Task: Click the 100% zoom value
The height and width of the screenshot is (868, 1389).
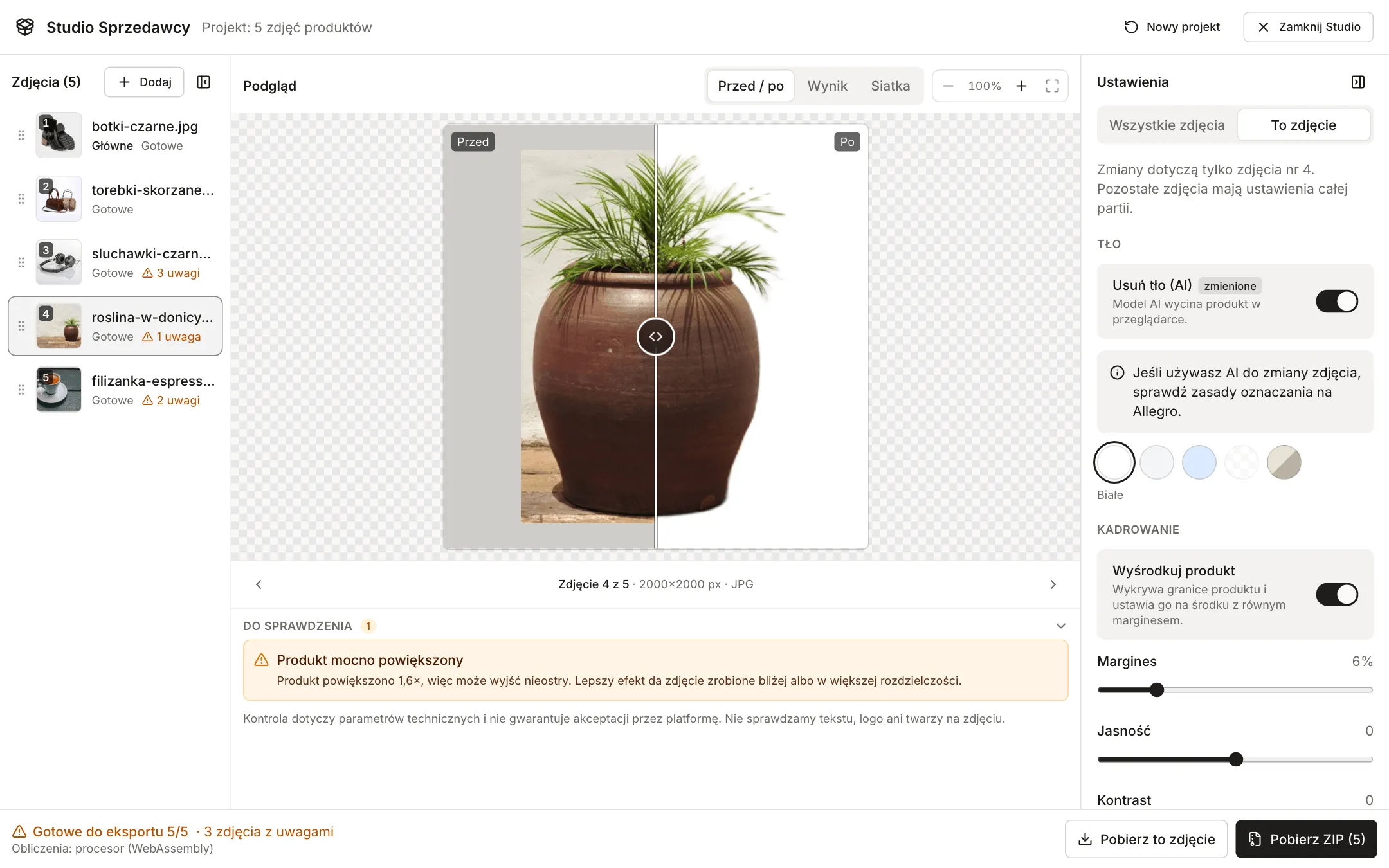Action: tap(985, 86)
